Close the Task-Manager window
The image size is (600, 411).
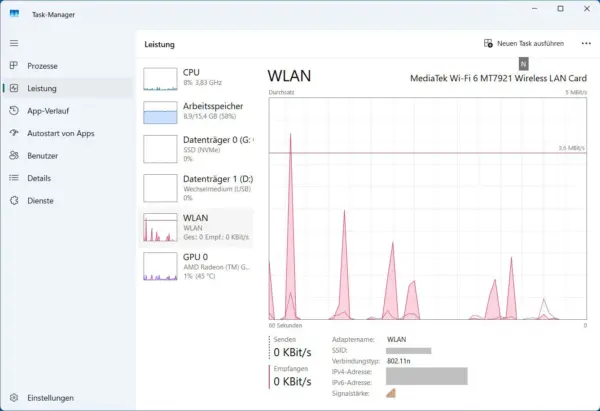pos(587,8)
